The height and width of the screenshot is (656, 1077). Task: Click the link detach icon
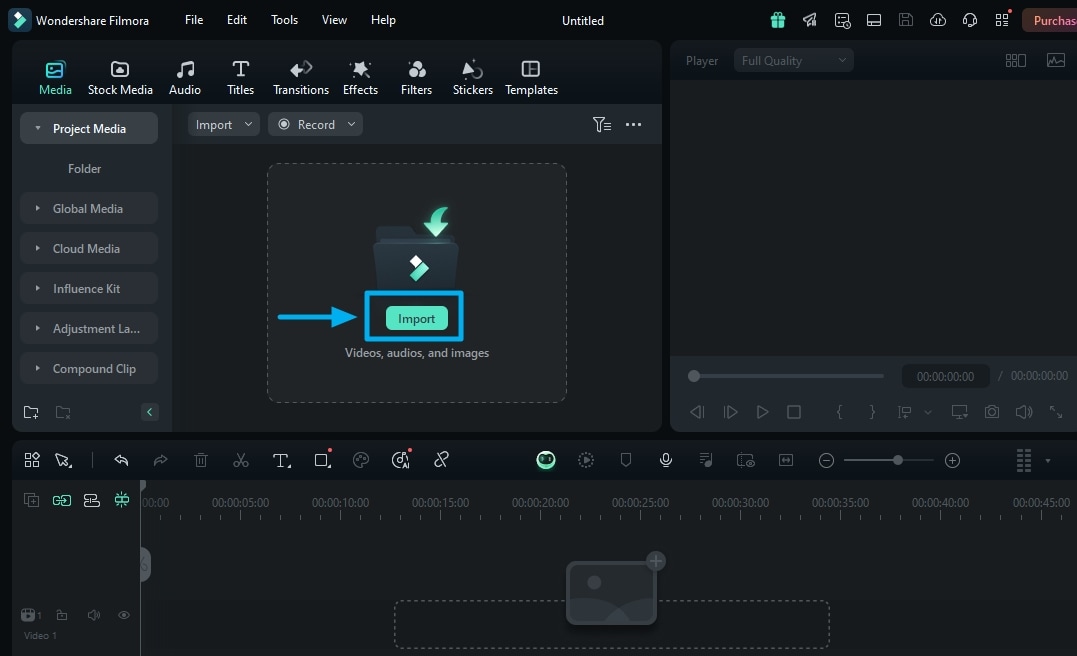[441, 460]
